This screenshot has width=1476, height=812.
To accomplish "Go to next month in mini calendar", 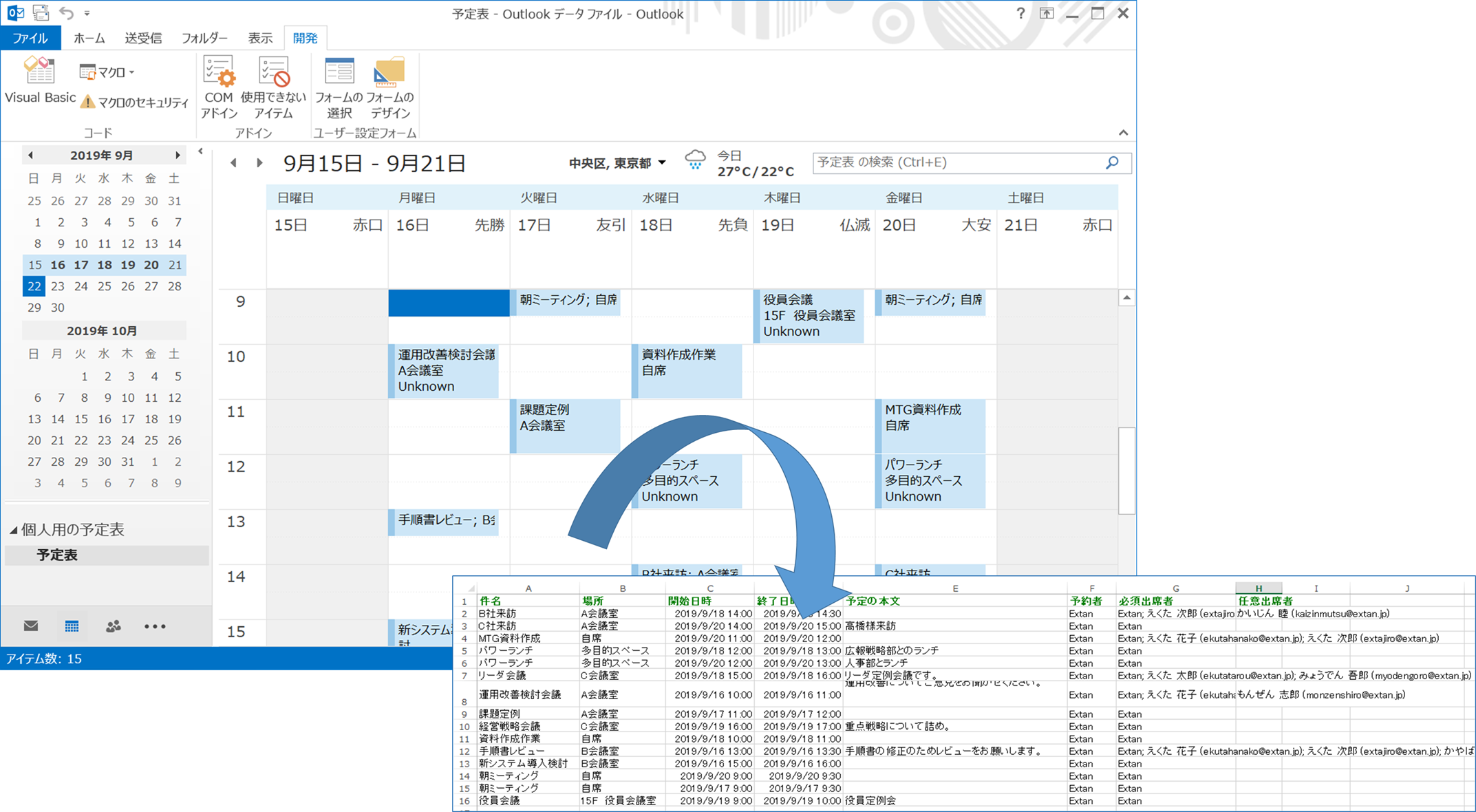I will [x=178, y=156].
